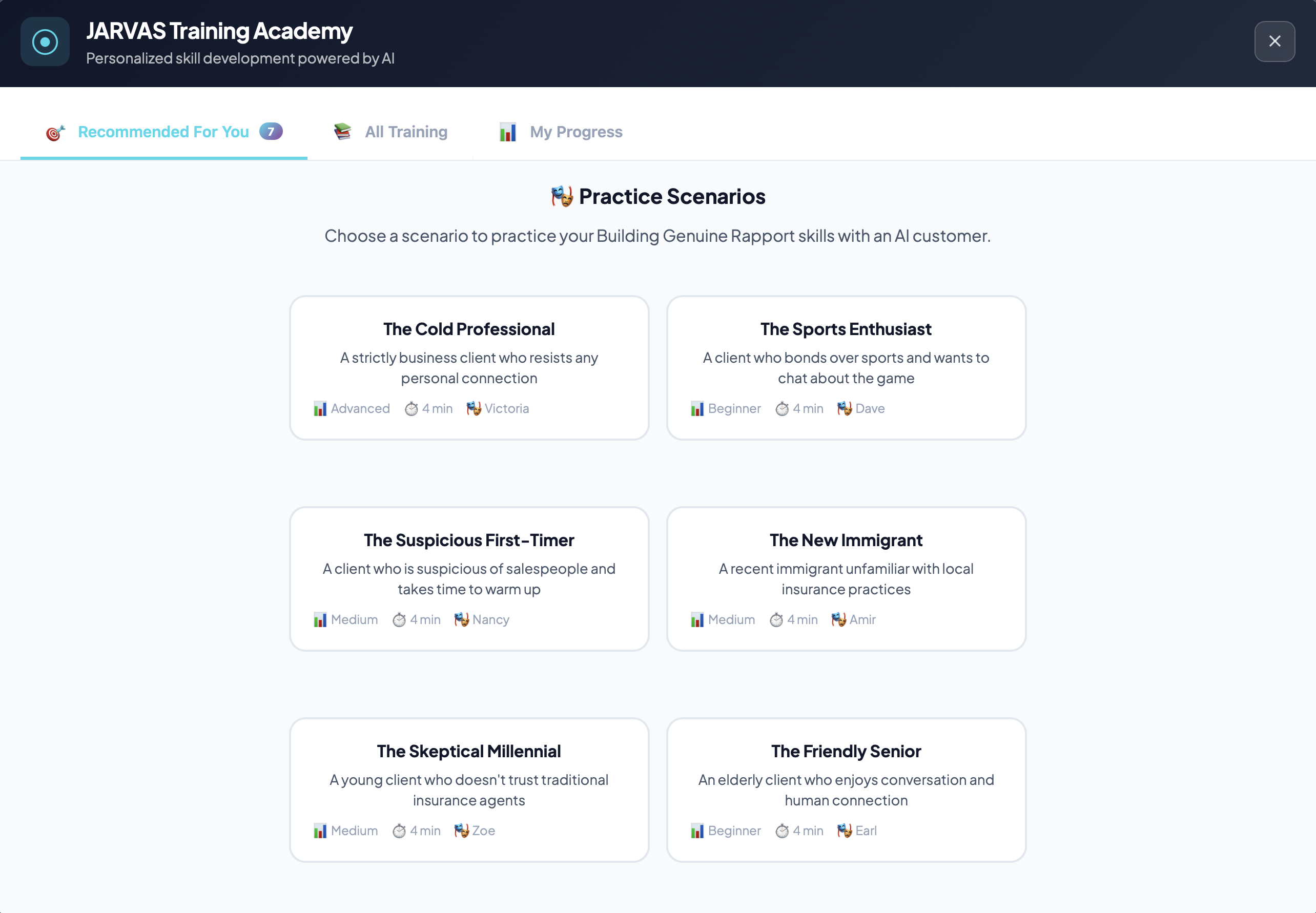Click the timer icon on The Cold Professional card
Image resolution: width=1316 pixels, height=913 pixels.
[412, 408]
